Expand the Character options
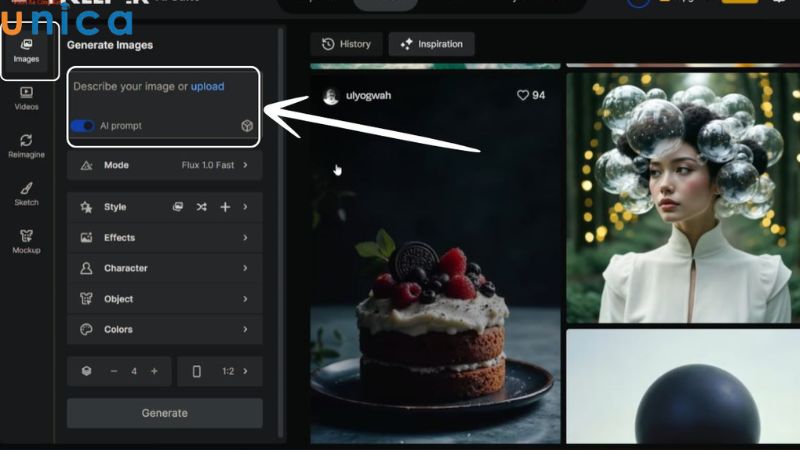800x450 pixels. (x=165, y=268)
